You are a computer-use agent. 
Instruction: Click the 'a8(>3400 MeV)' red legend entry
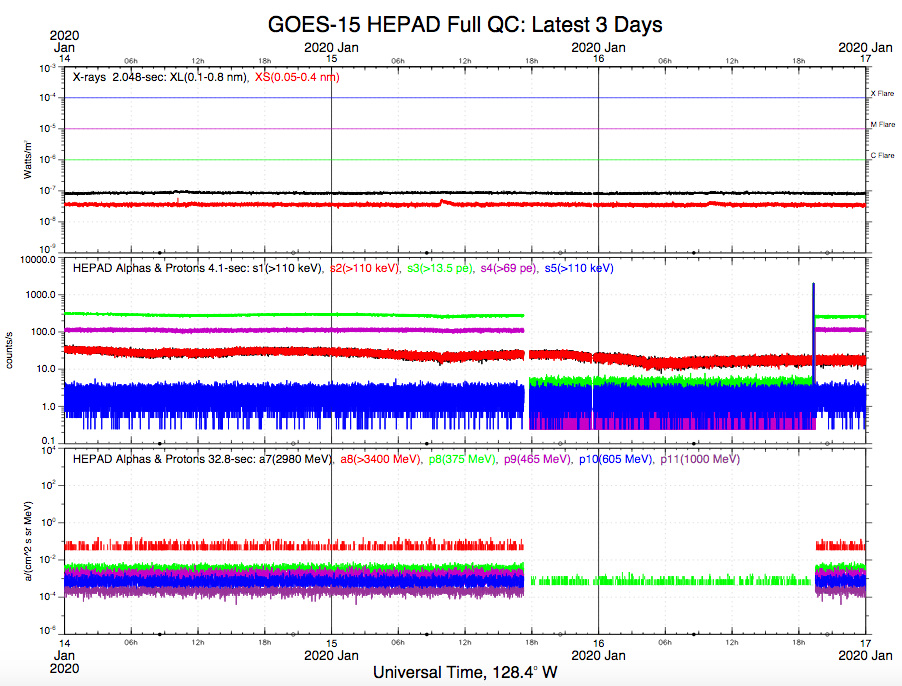(380, 459)
